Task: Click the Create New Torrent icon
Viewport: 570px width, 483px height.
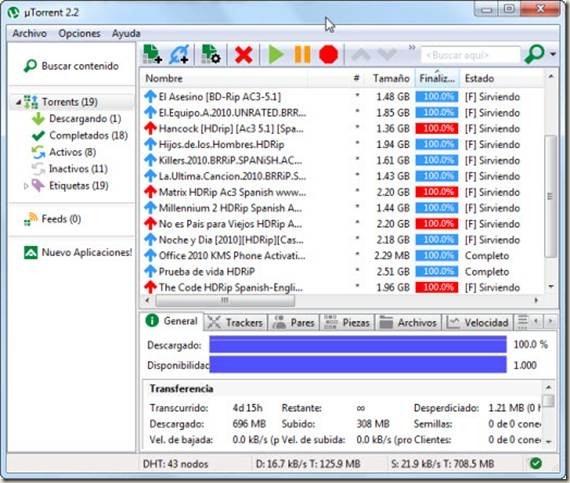Action: tap(211, 55)
